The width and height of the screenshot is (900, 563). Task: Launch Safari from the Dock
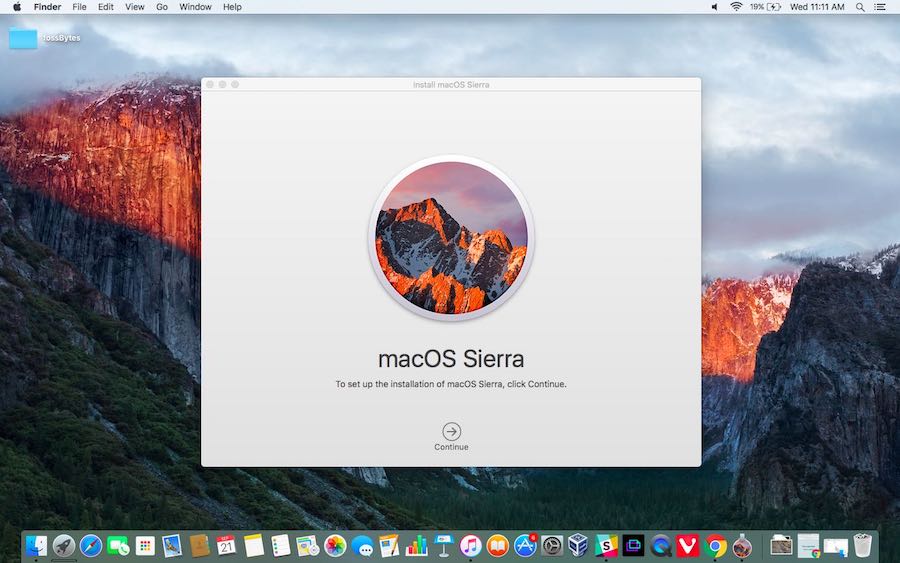click(91, 545)
